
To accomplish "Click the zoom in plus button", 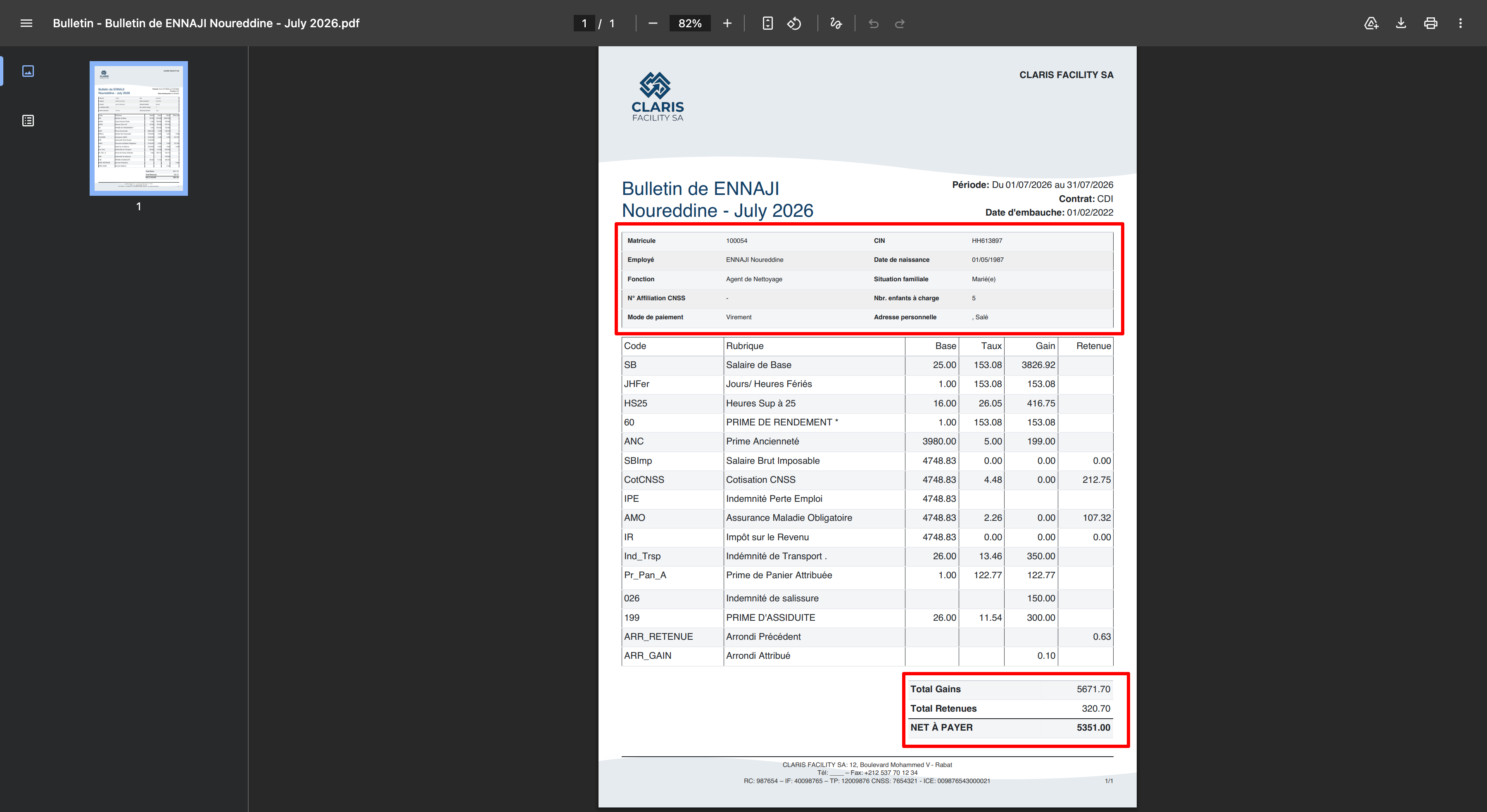I will coord(727,23).
